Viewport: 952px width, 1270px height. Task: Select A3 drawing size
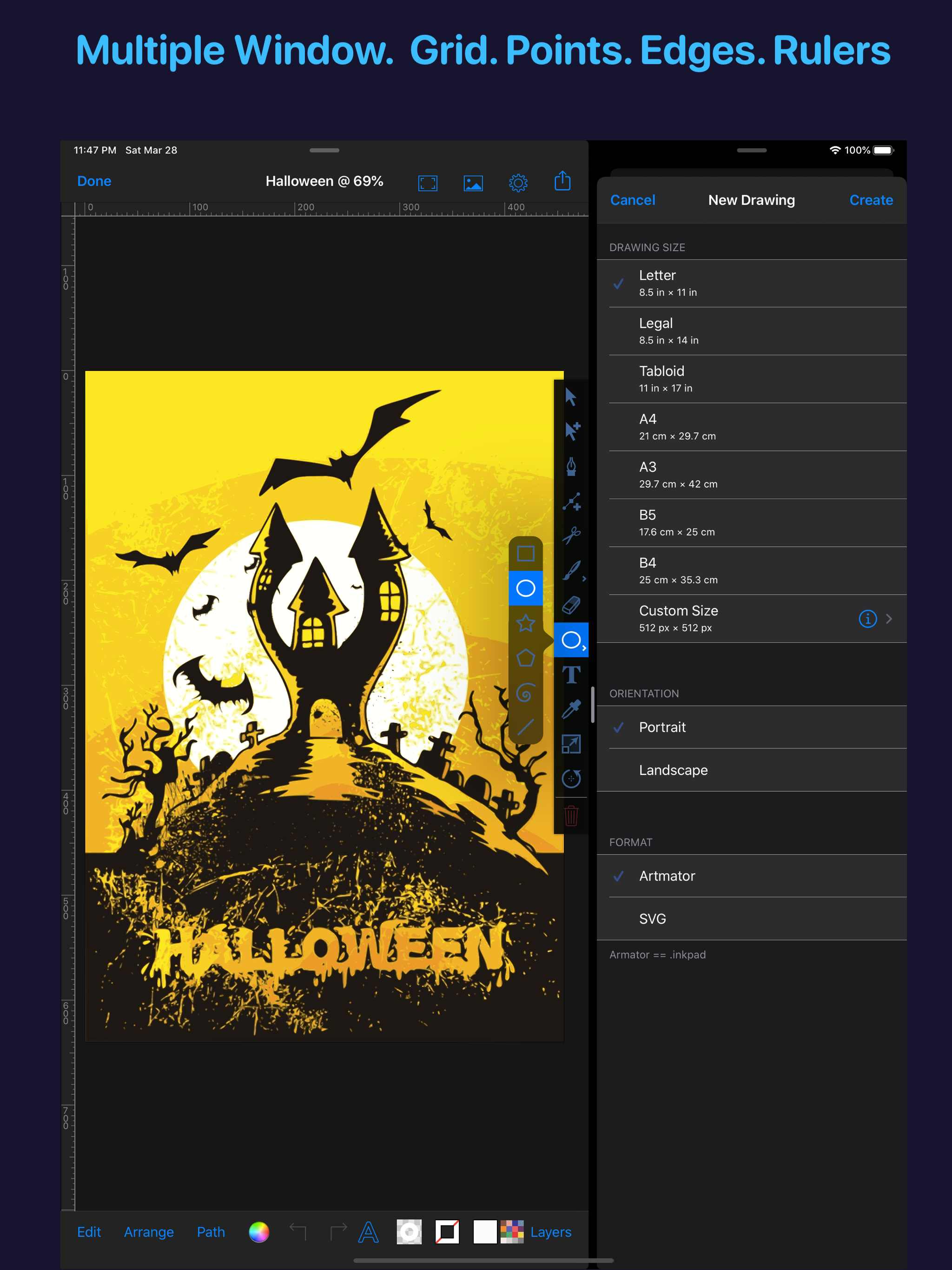(x=752, y=475)
